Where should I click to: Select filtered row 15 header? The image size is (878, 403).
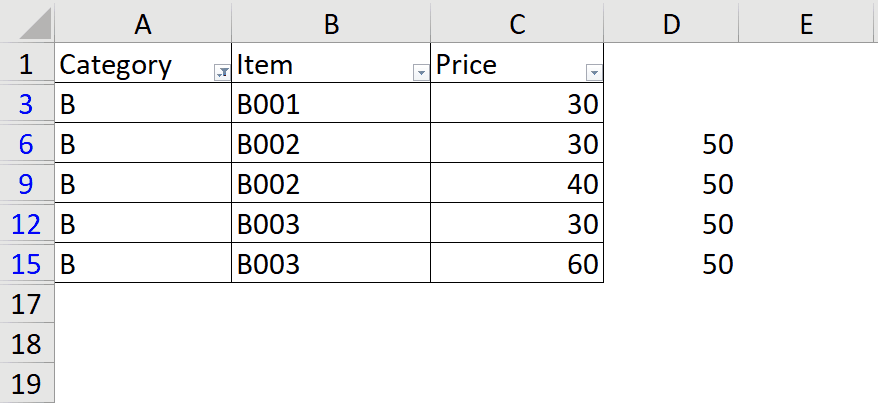pos(27,264)
